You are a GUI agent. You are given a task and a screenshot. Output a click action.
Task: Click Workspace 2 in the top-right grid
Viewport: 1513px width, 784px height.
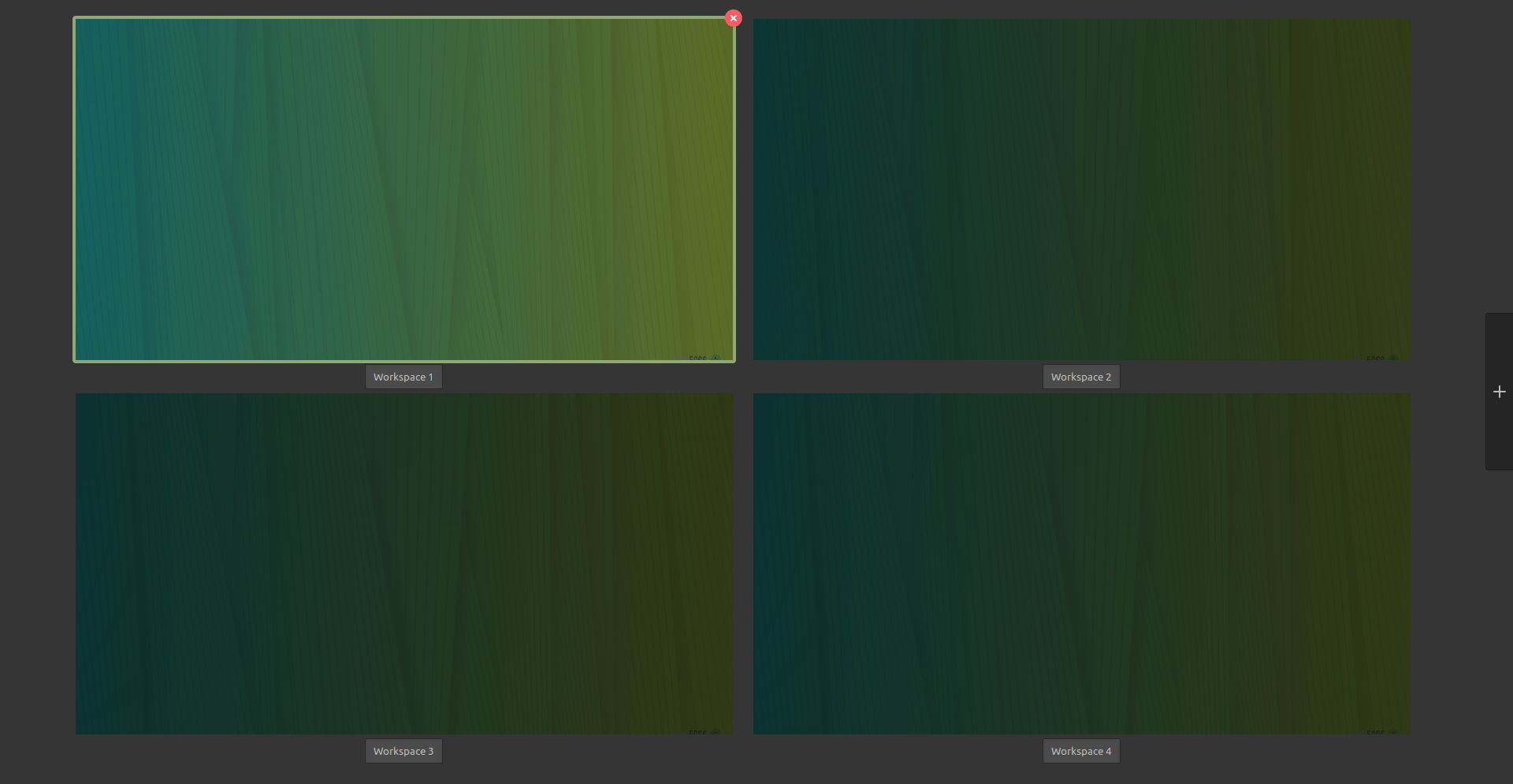coord(1080,189)
